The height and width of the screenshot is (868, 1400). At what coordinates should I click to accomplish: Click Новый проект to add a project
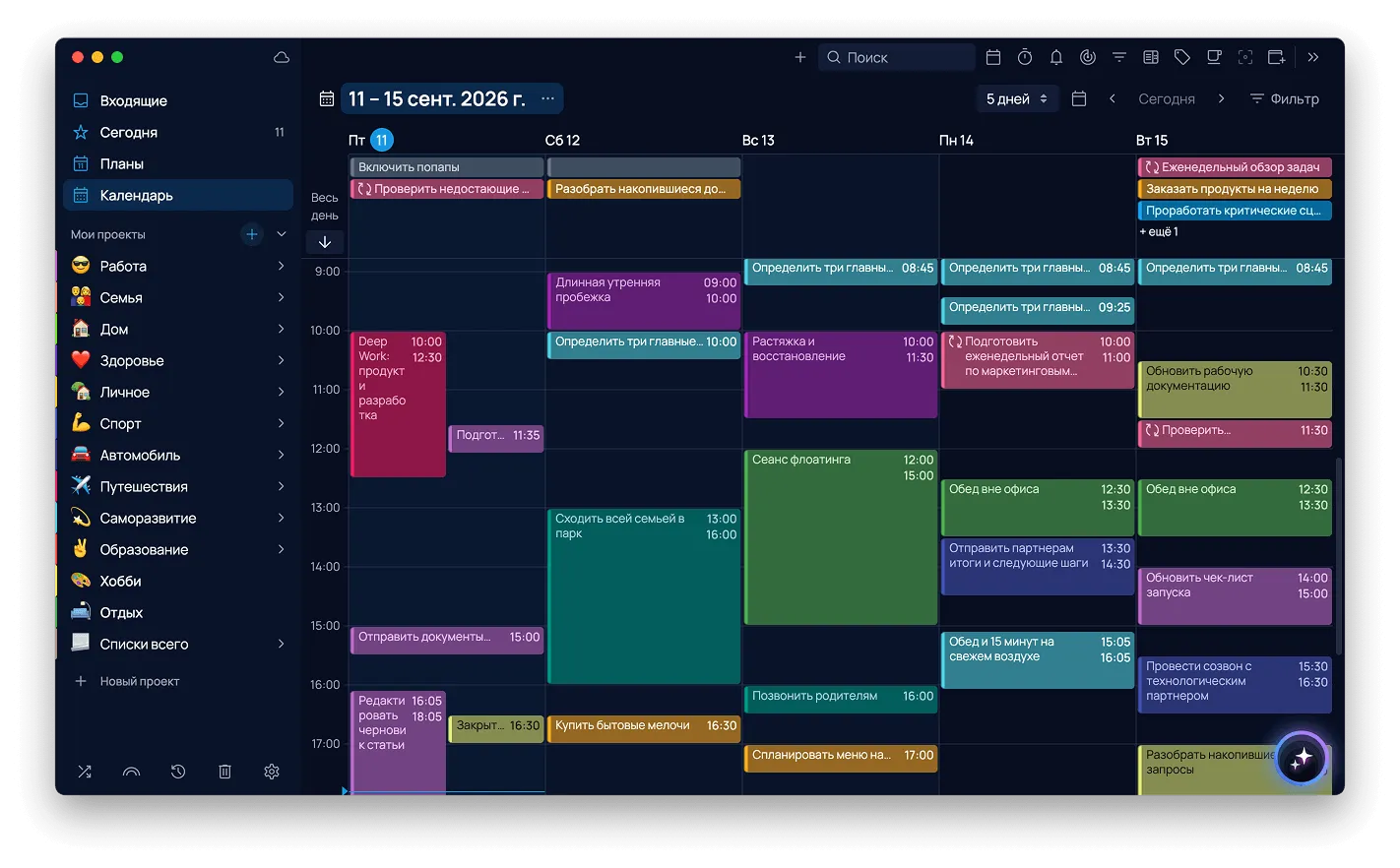tap(128, 681)
